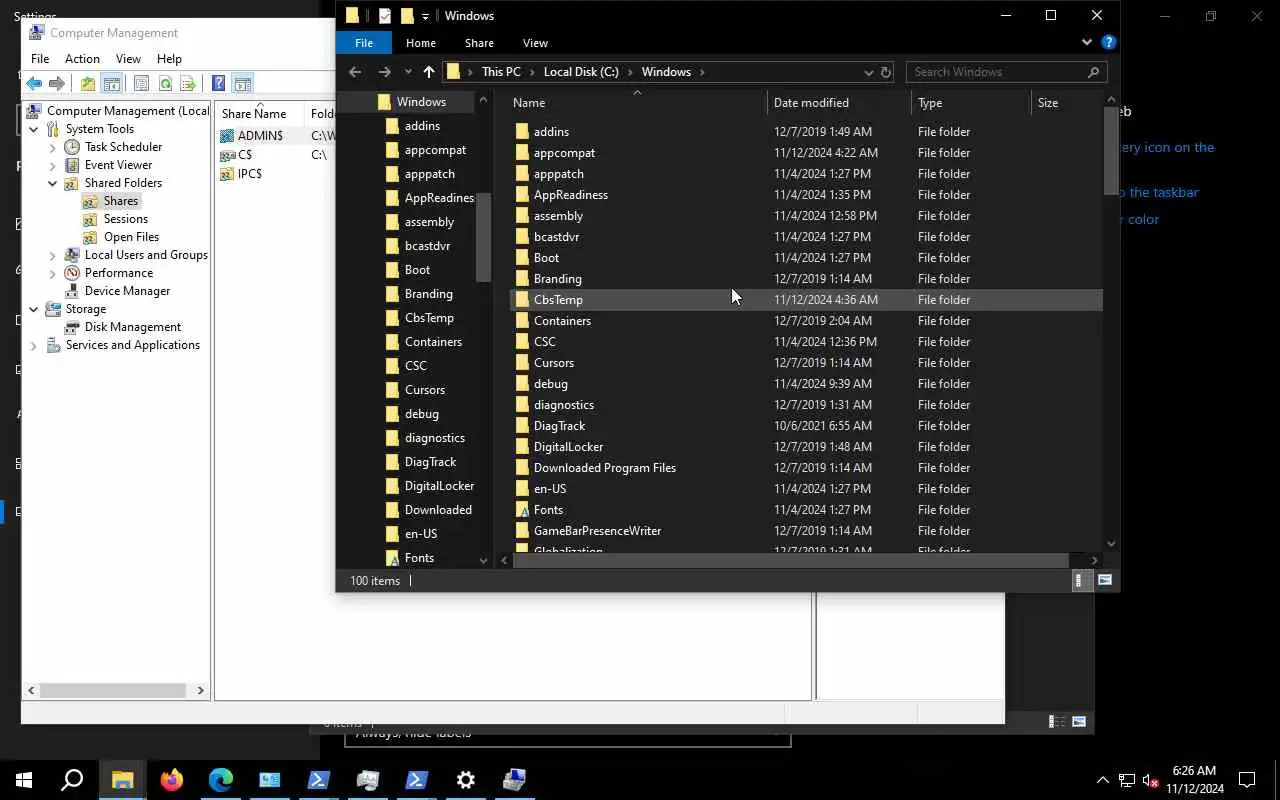
Task: Expand the Services and Applications node
Action: coord(34,345)
